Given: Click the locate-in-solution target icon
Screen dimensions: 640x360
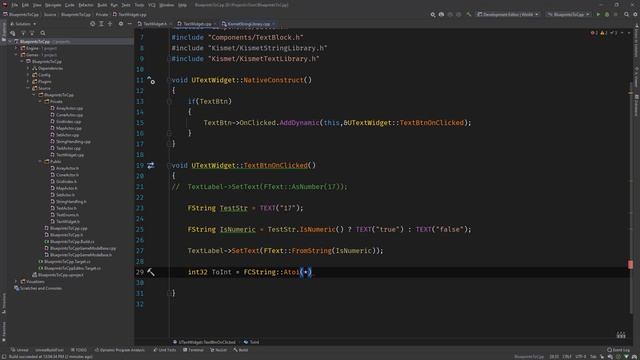Looking at the screenshot, I should 93,24.
